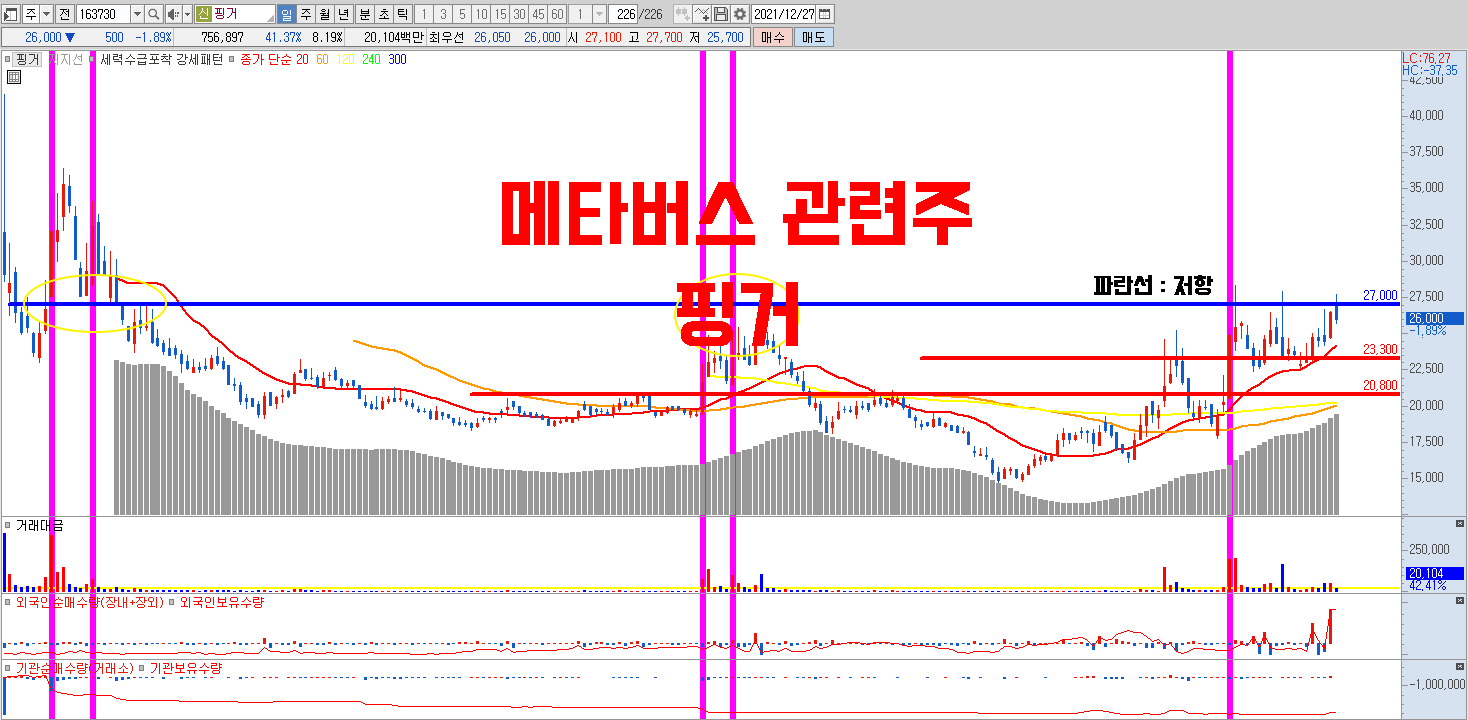
Task: Click the LC:76.27 readout text
Action: coord(1427,58)
